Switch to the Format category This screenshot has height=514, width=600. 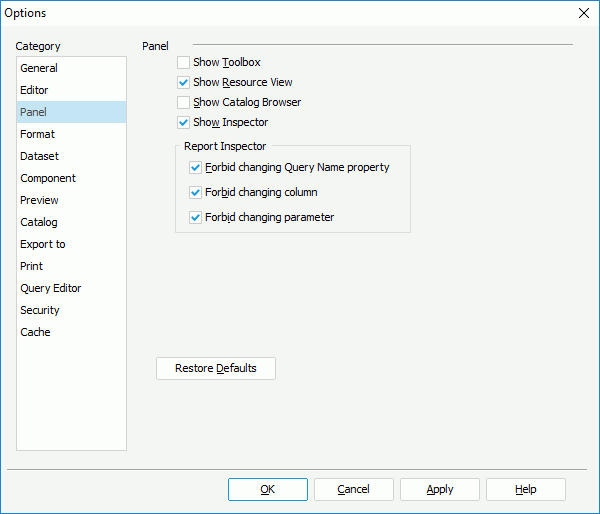[71, 134]
